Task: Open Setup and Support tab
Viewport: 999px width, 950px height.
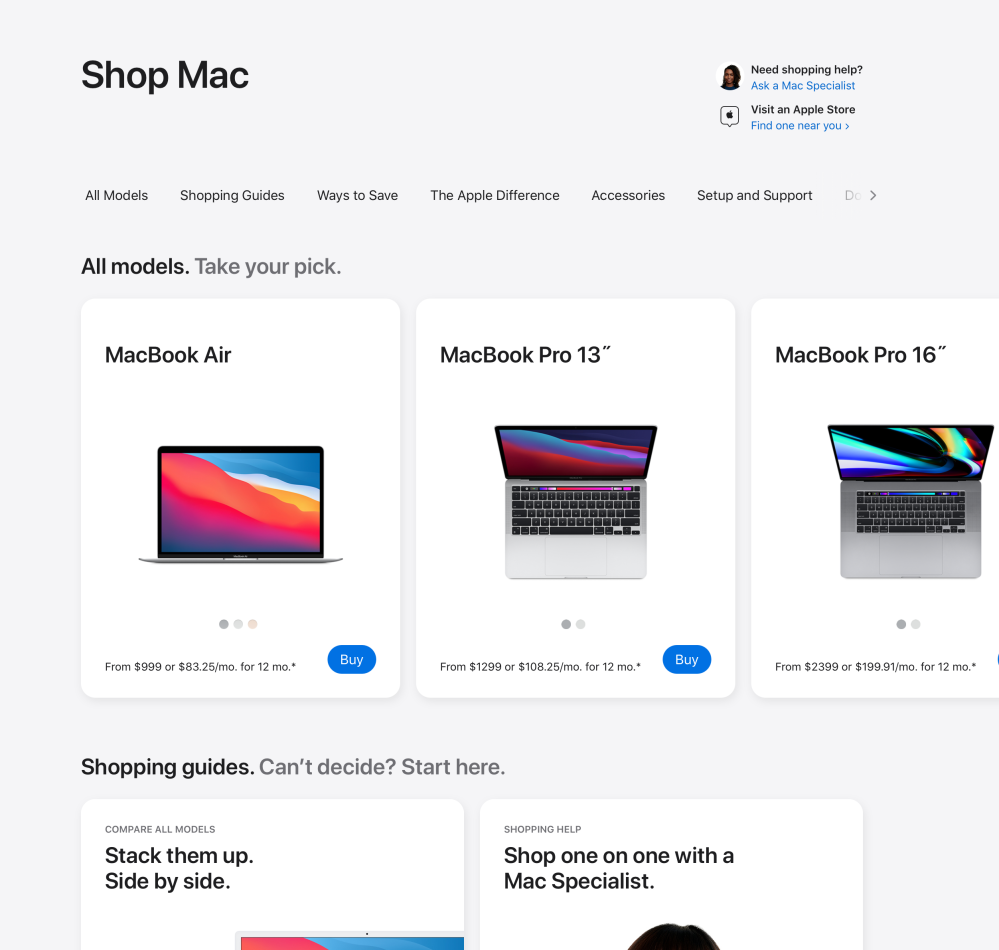Action: coord(754,196)
